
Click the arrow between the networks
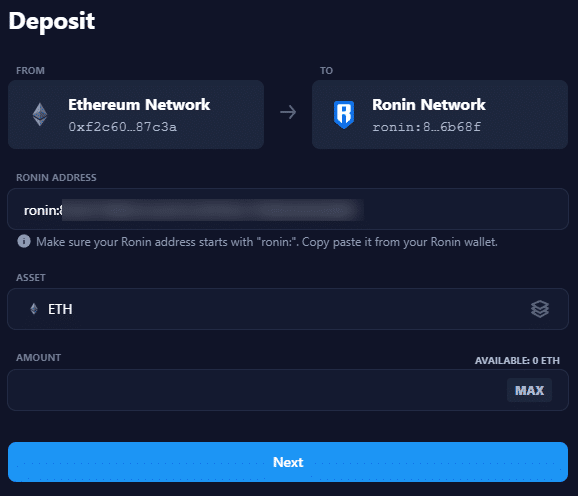tap(288, 112)
